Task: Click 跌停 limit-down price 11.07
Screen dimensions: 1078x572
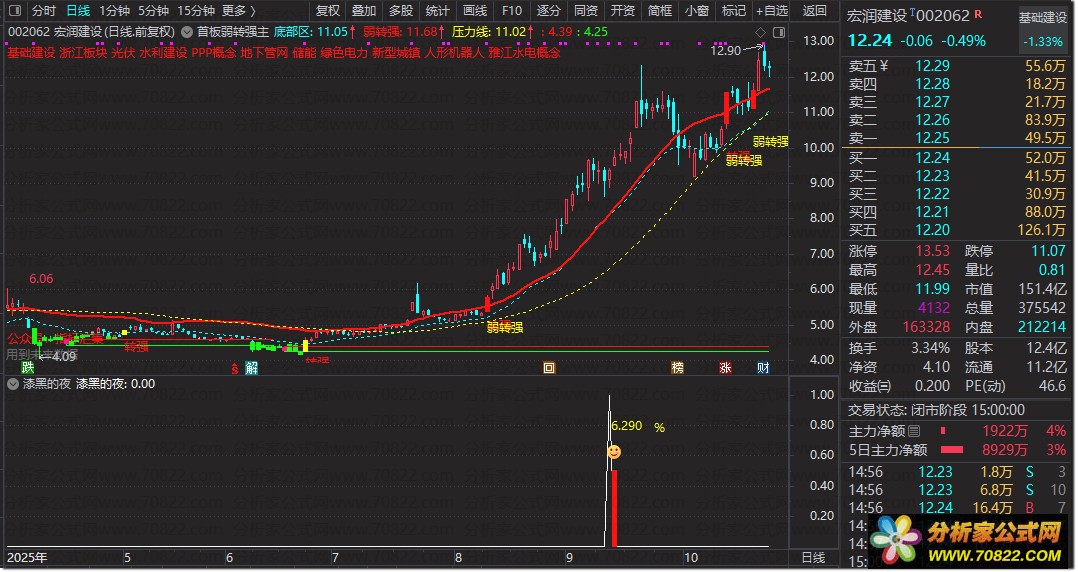Action: [x=1048, y=252]
